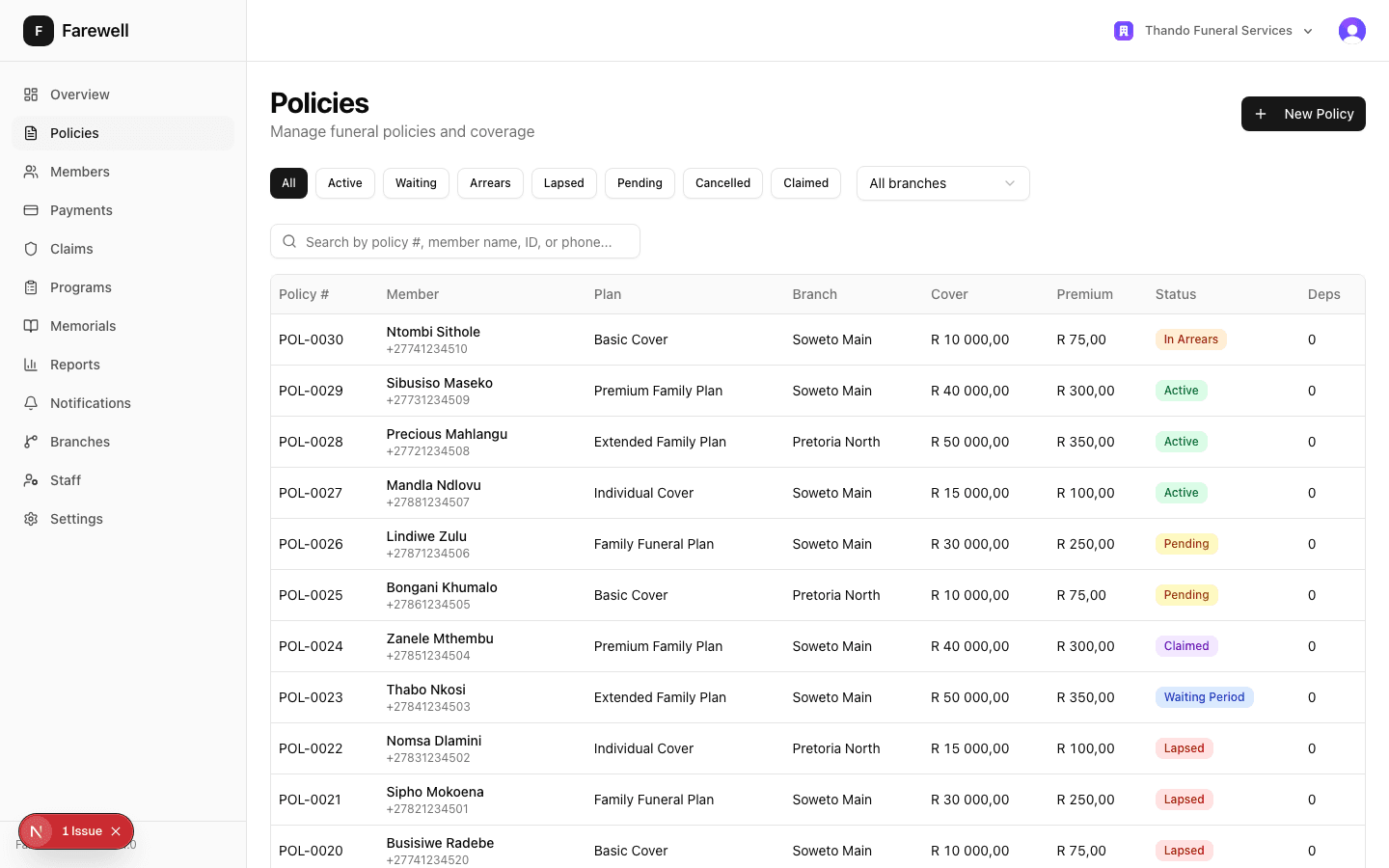The height and width of the screenshot is (868, 1389).
Task: Select the Active status filter
Action: pyautogui.click(x=344, y=183)
